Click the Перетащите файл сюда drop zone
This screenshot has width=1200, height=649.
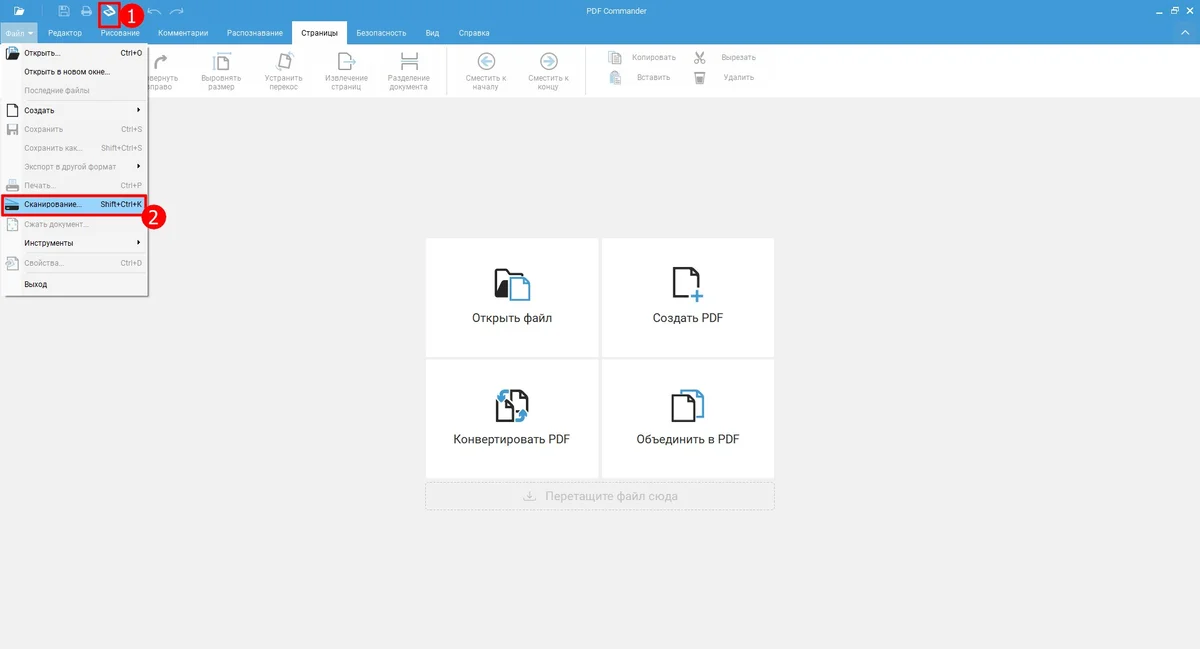point(600,496)
